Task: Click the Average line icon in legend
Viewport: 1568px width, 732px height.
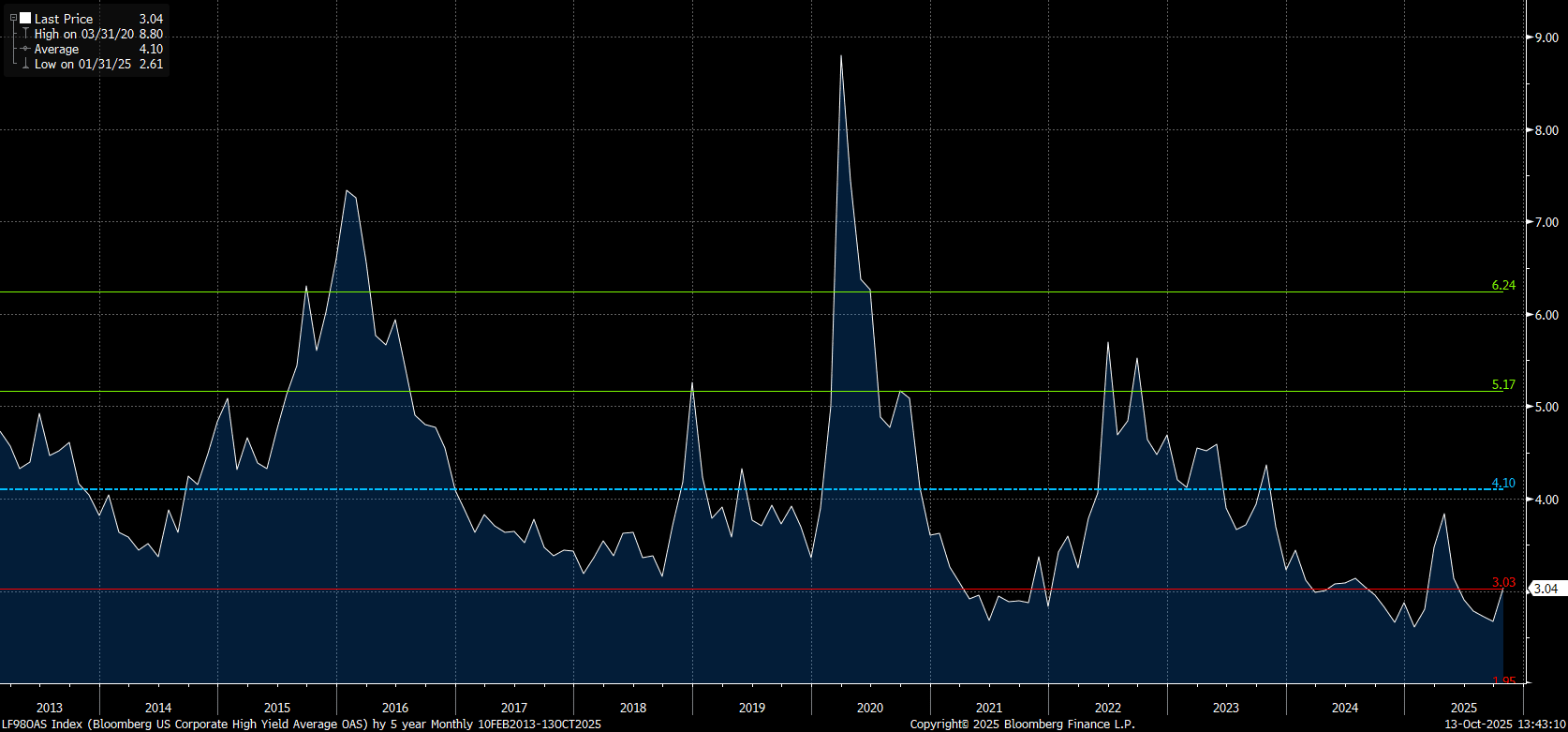Action: coord(25,49)
